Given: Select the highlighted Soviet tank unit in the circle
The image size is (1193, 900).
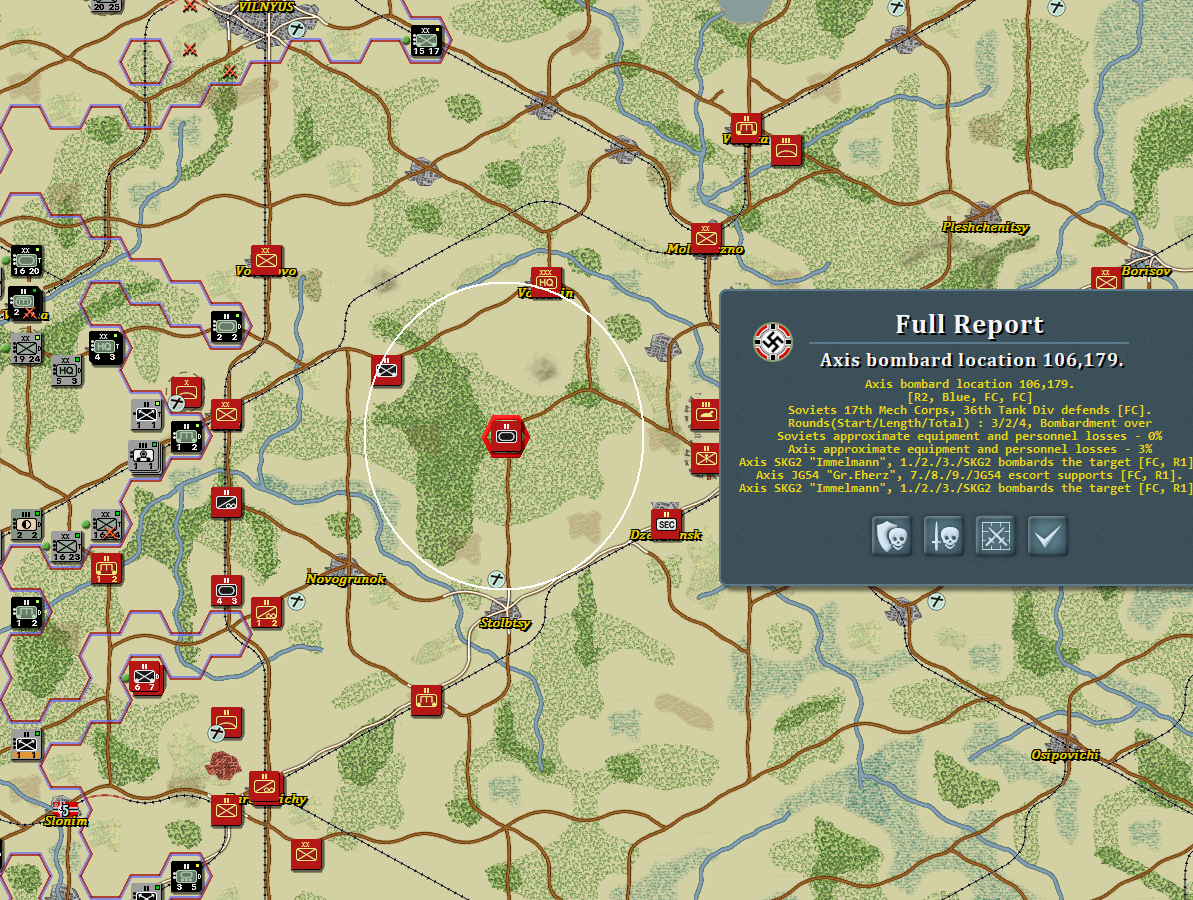Looking at the screenshot, I should pos(506,436).
